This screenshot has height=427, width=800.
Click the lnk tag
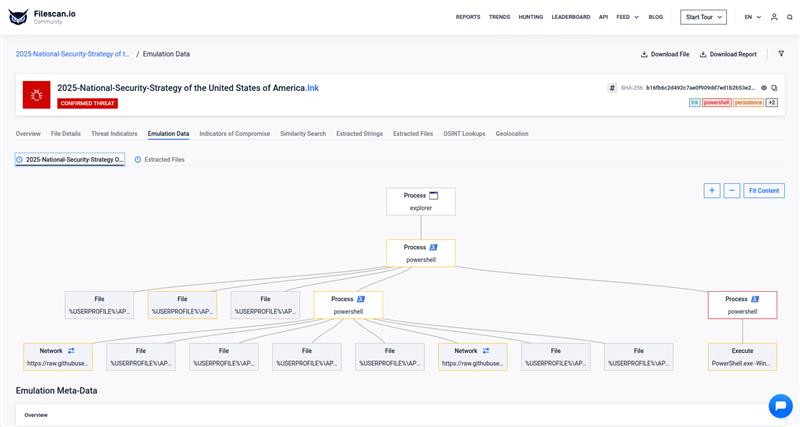point(694,103)
